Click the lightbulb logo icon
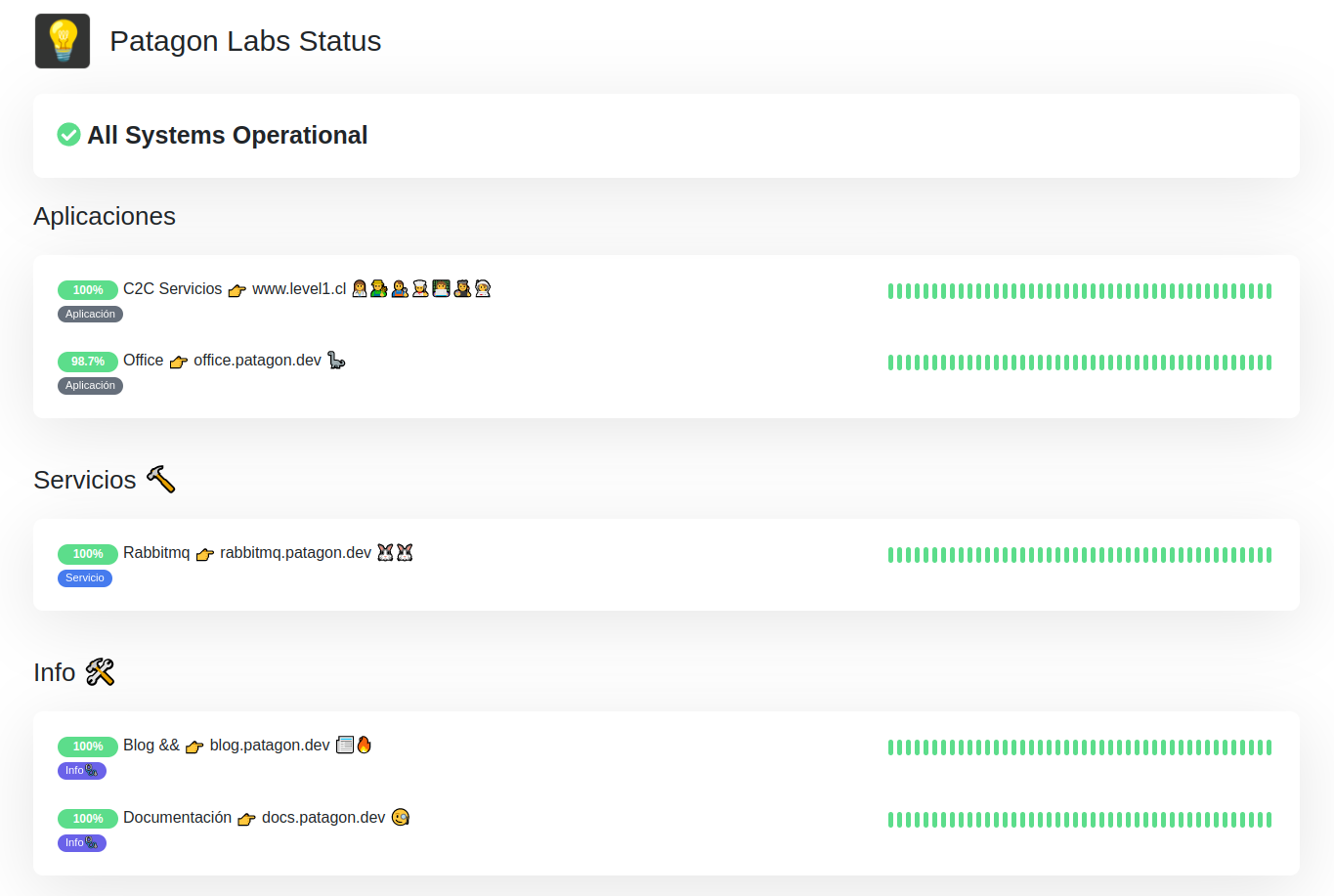 point(63,41)
